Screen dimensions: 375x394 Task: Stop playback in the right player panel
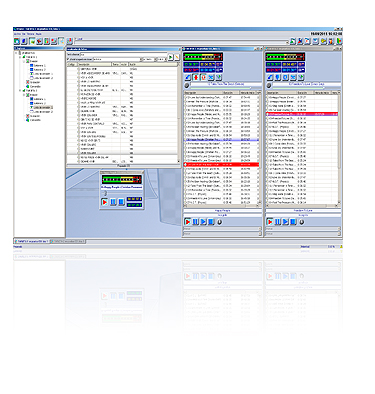(293, 222)
